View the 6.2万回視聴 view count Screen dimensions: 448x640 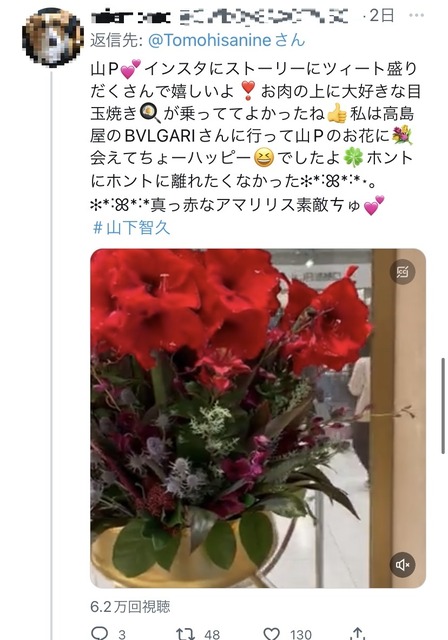point(130,607)
